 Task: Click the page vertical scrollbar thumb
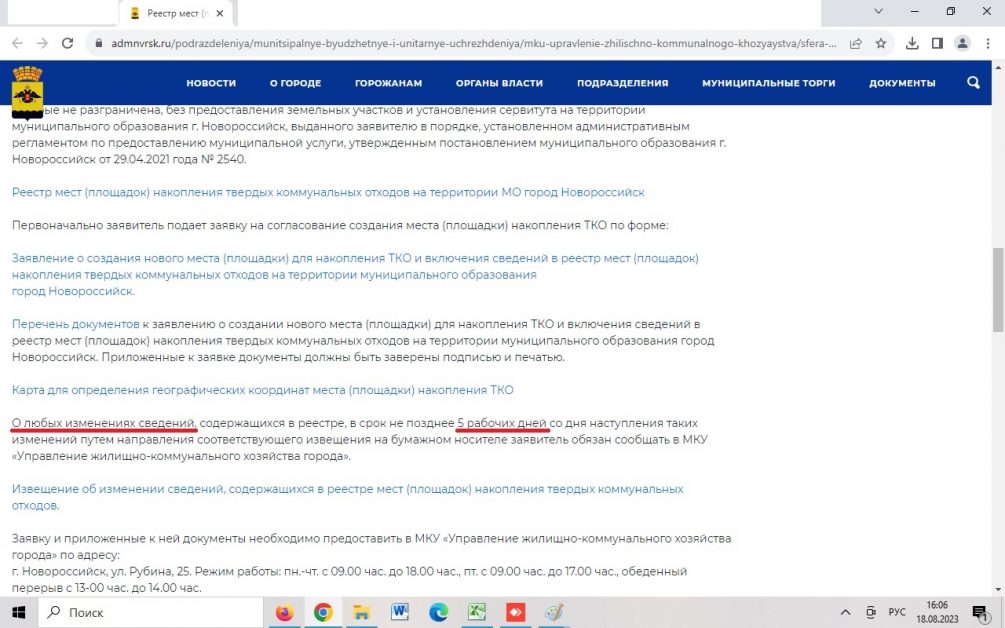coord(997,290)
